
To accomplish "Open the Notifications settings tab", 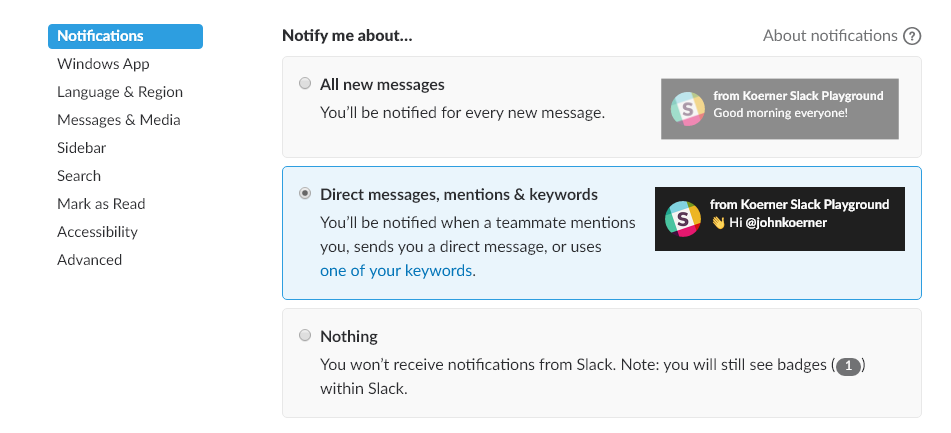I will pyautogui.click(x=126, y=36).
